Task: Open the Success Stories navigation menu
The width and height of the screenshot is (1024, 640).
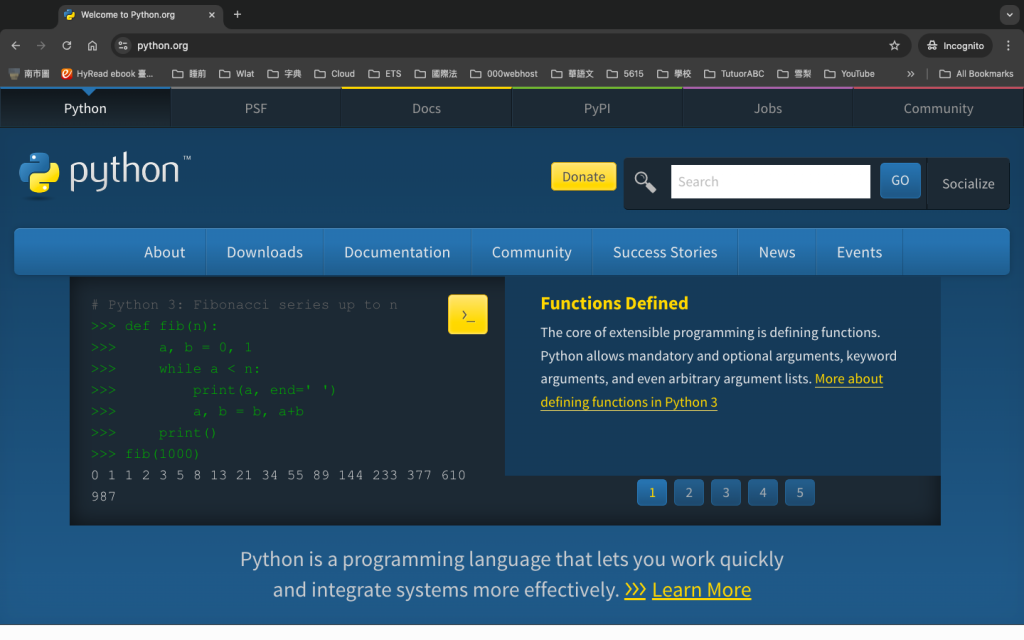Action: pyautogui.click(x=665, y=252)
